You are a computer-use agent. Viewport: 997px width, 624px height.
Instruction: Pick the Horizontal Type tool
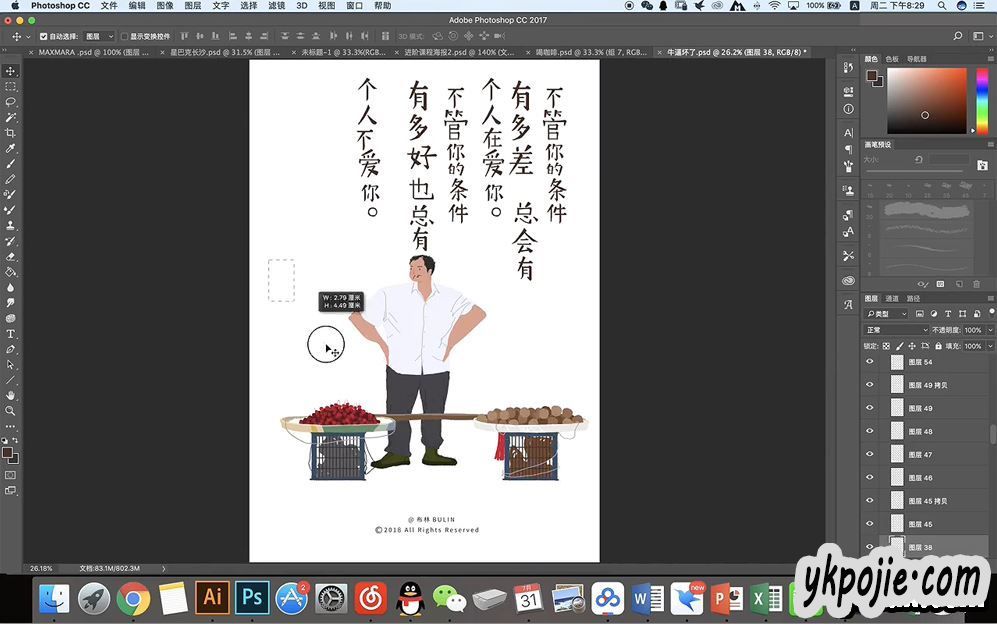pos(10,333)
